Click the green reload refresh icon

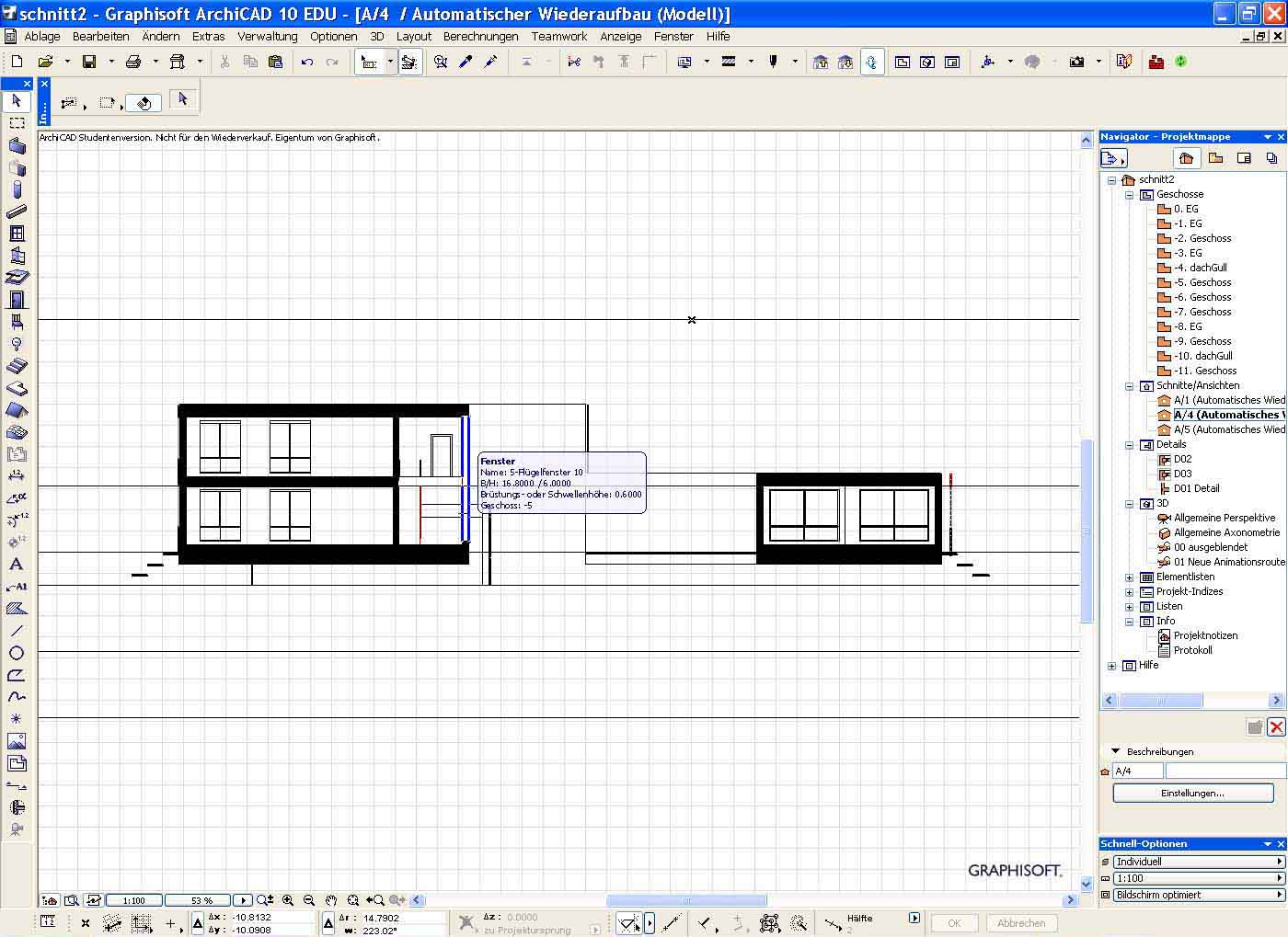[x=1181, y=62]
